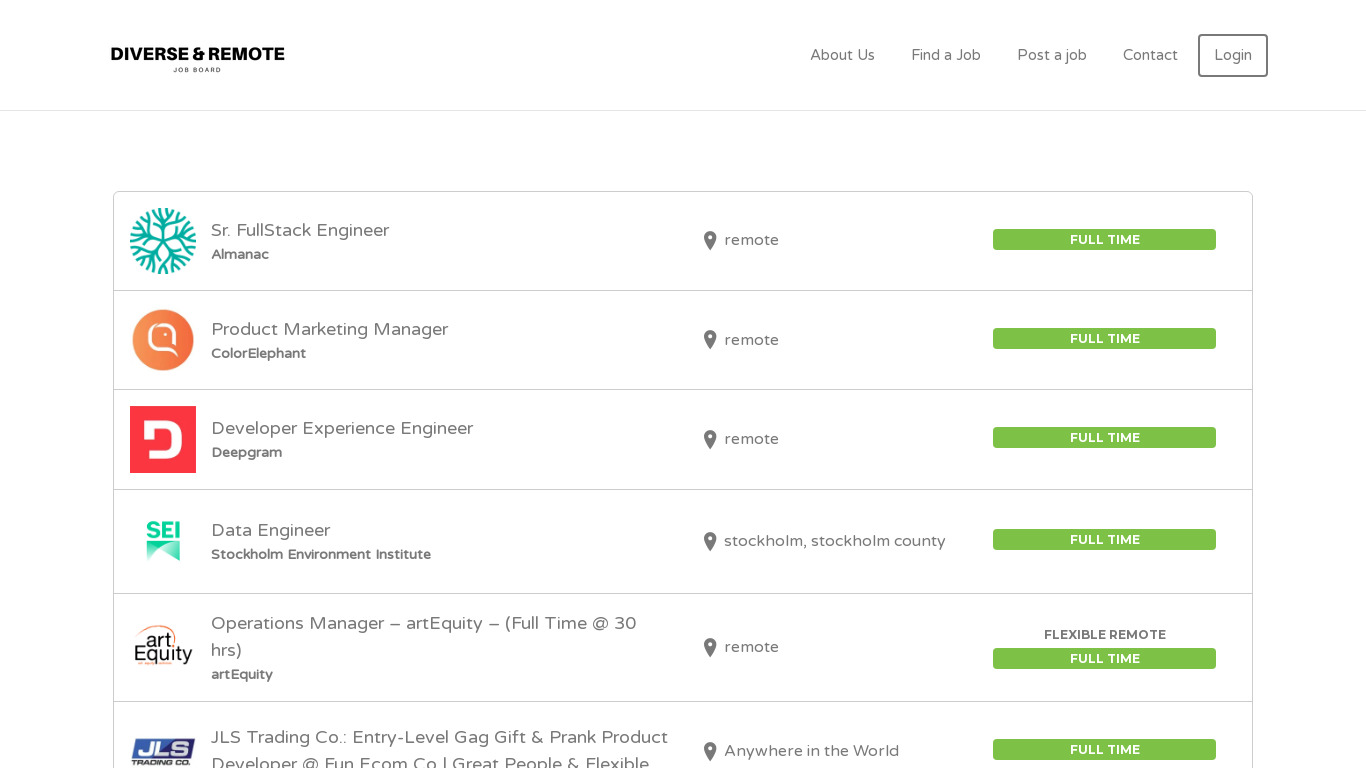Click artEquity company name below job title

pos(242,674)
